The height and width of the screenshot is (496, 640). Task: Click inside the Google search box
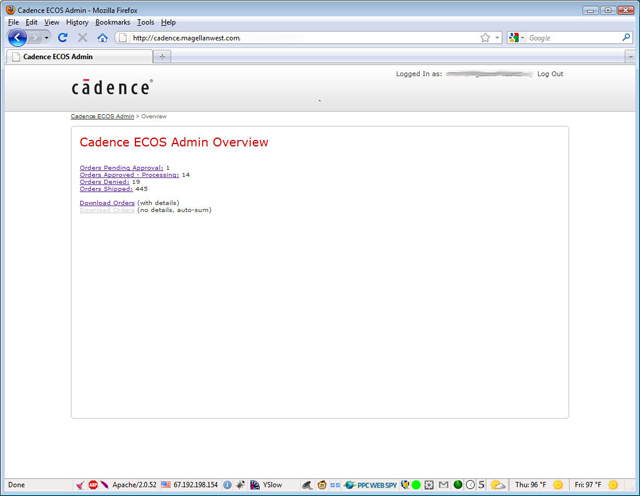click(x=574, y=38)
